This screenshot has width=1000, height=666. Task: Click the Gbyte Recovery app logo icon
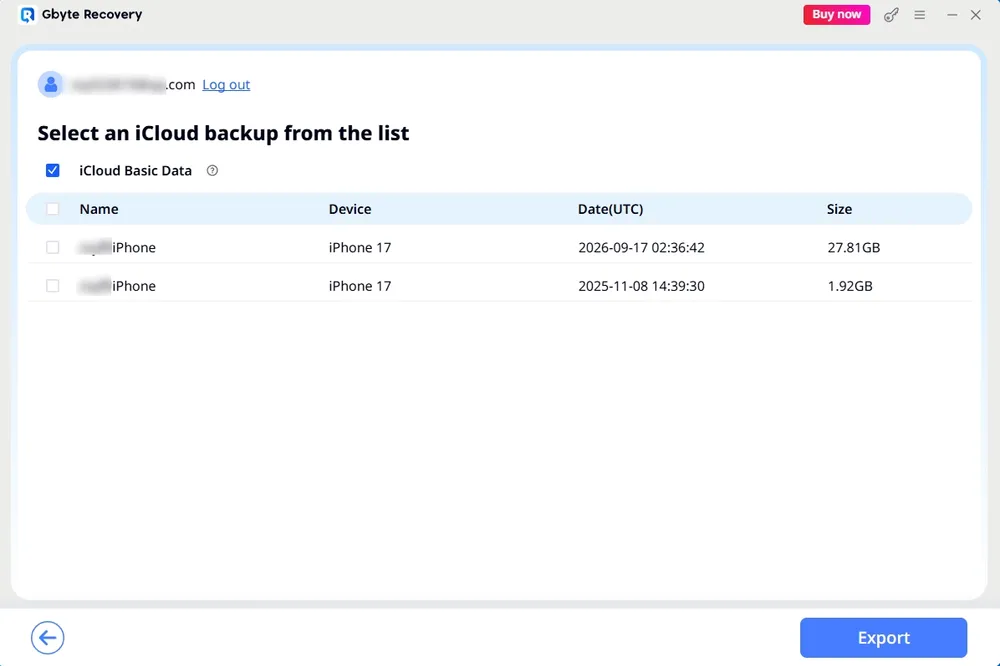tap(27, 15)
